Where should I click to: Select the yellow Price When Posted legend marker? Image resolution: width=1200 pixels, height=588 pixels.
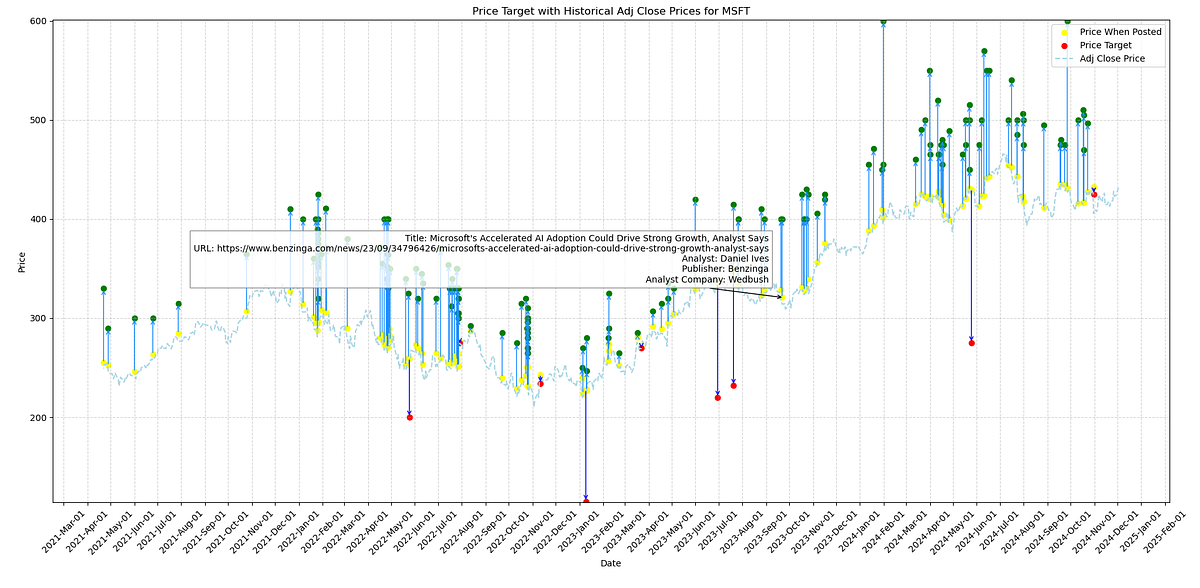tap(1064, 31)
